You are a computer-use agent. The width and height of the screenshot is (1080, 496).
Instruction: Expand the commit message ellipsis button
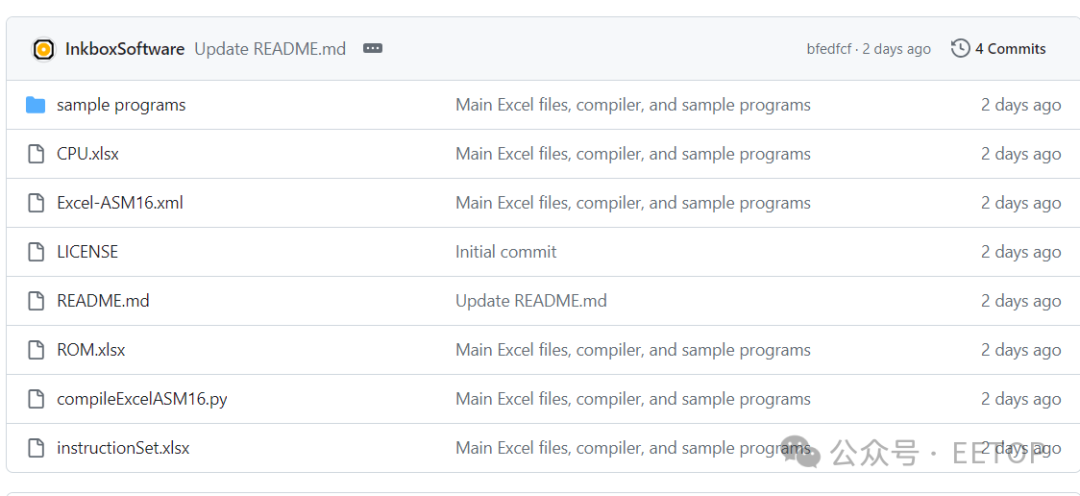coord(372,48)
